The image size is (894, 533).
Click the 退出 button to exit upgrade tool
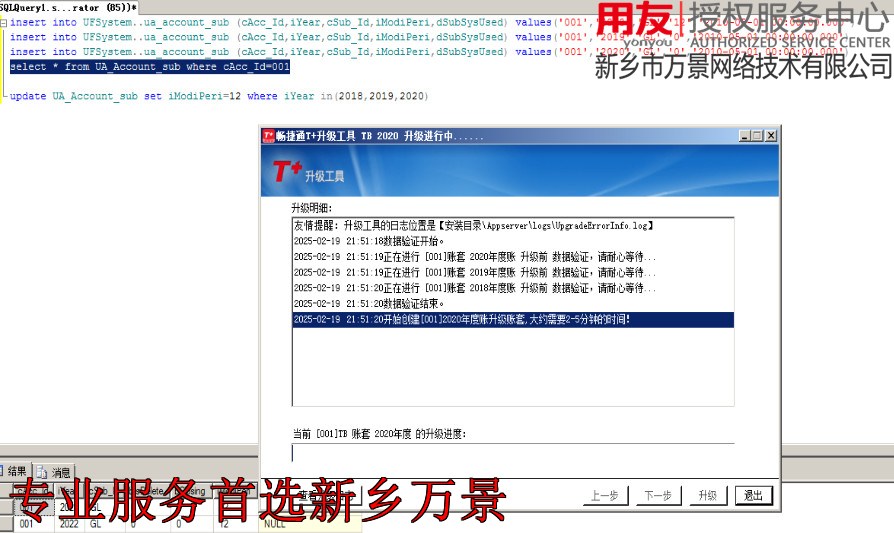coord(753,495)
